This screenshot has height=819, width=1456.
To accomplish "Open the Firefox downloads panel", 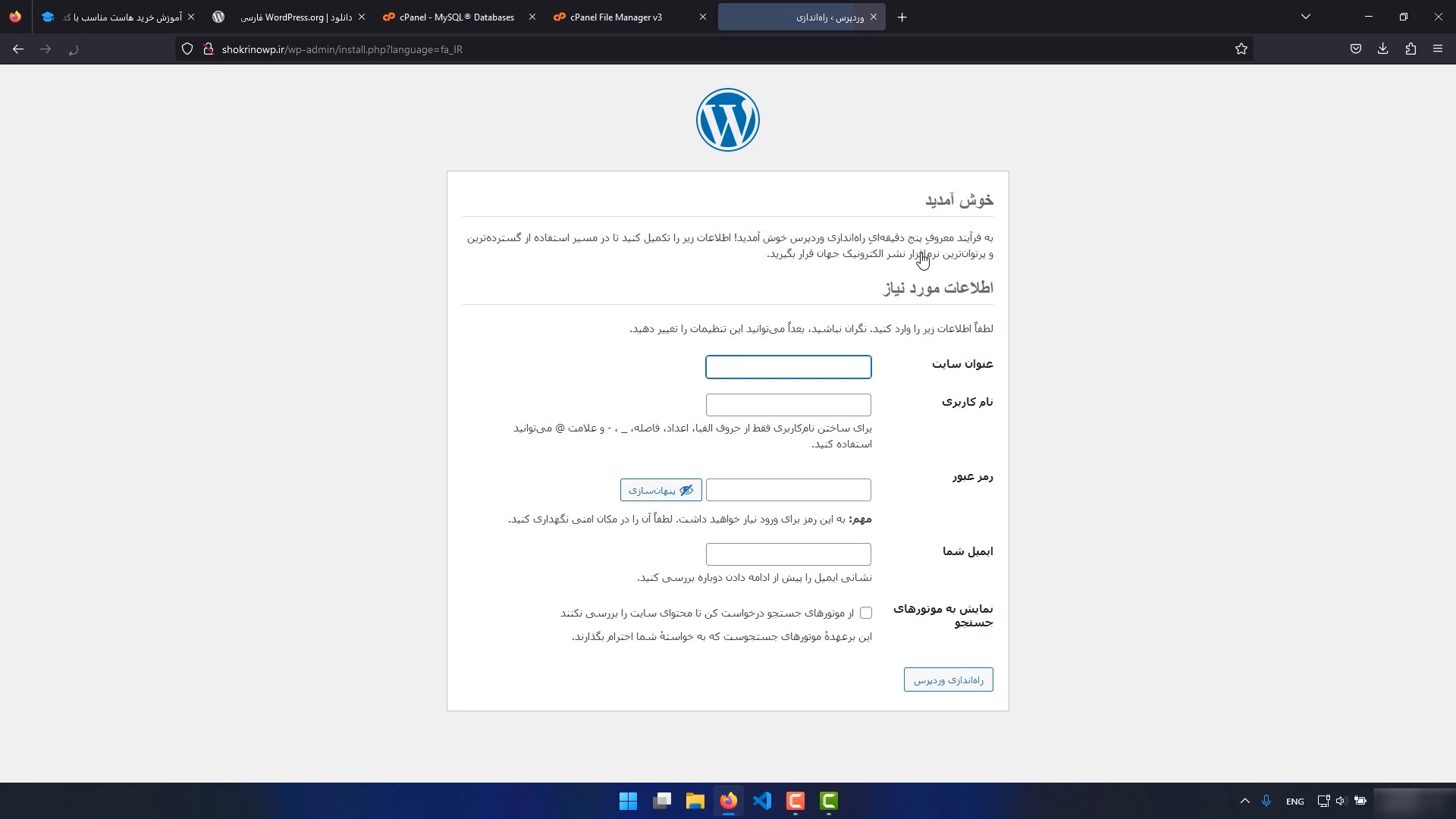I will (1383, 49).
